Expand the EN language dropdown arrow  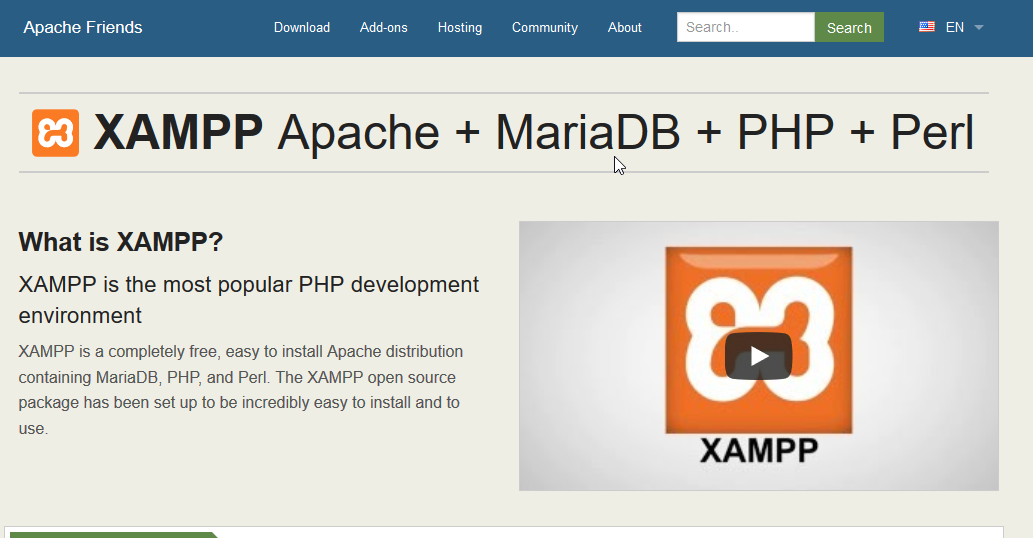point(978,28)
